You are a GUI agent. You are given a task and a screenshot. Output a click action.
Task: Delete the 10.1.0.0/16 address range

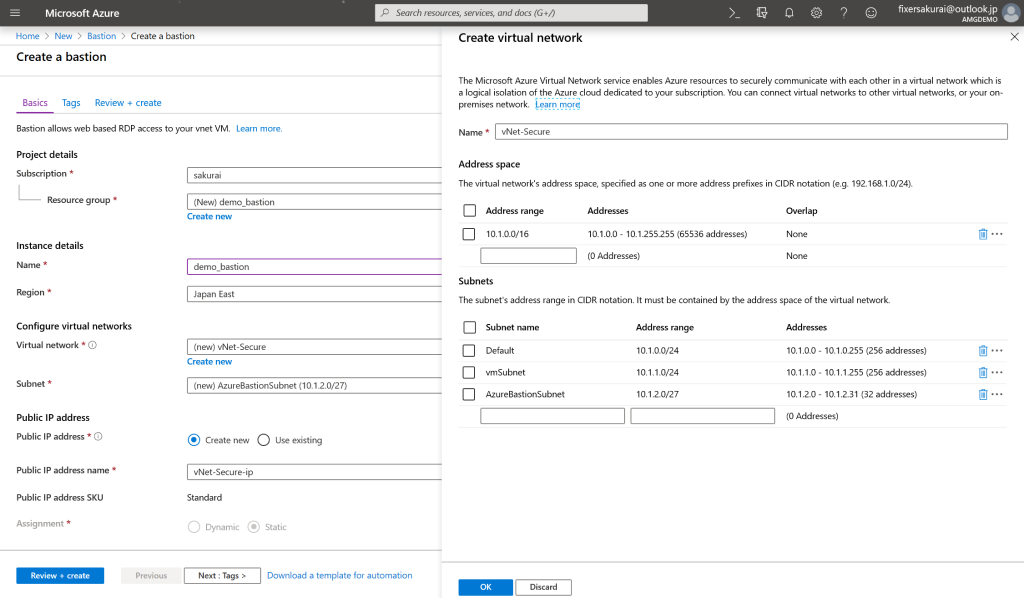point(982,234)
